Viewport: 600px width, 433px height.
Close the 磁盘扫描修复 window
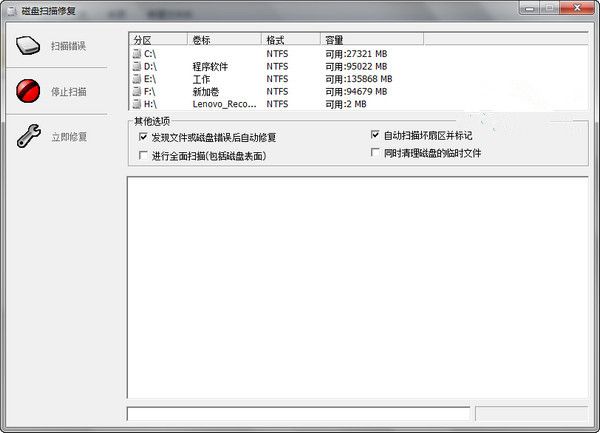pyautogui.click(x=577, y=8)
